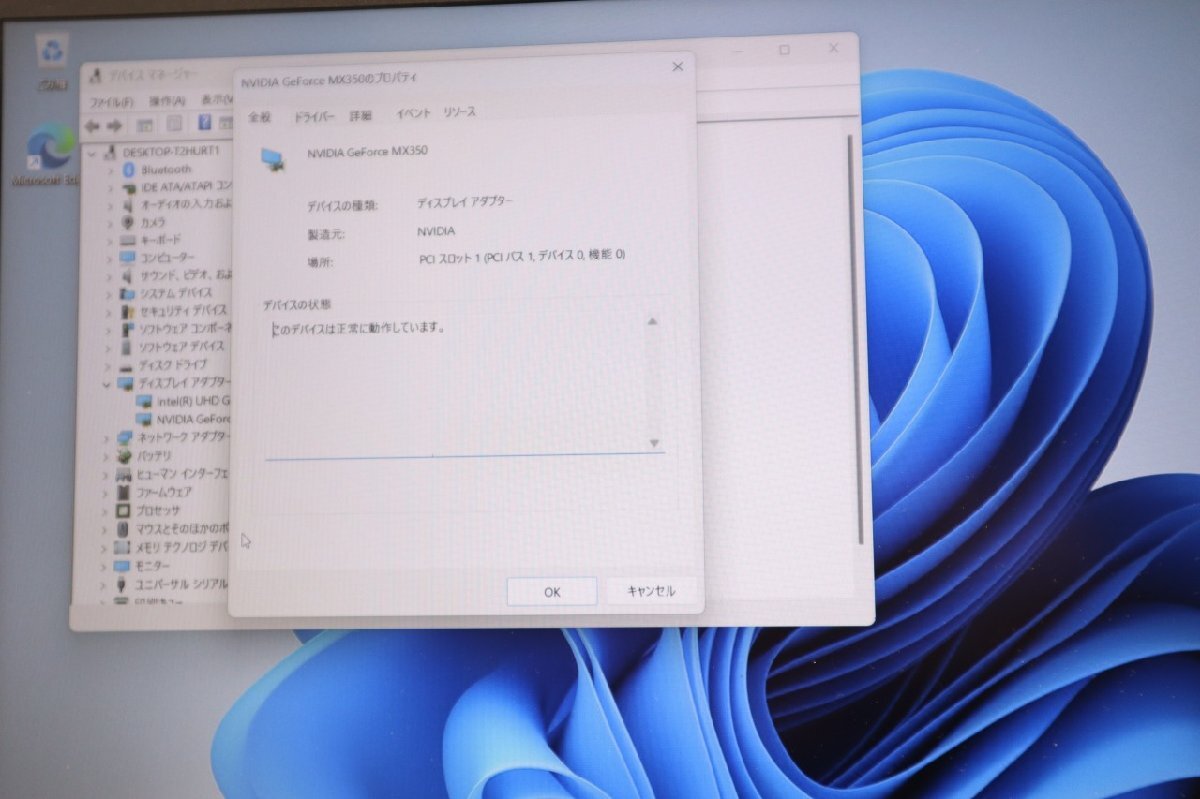Open the 操作(A) menu
This screenshot has height=799, width=1200.
pos(167,101)
